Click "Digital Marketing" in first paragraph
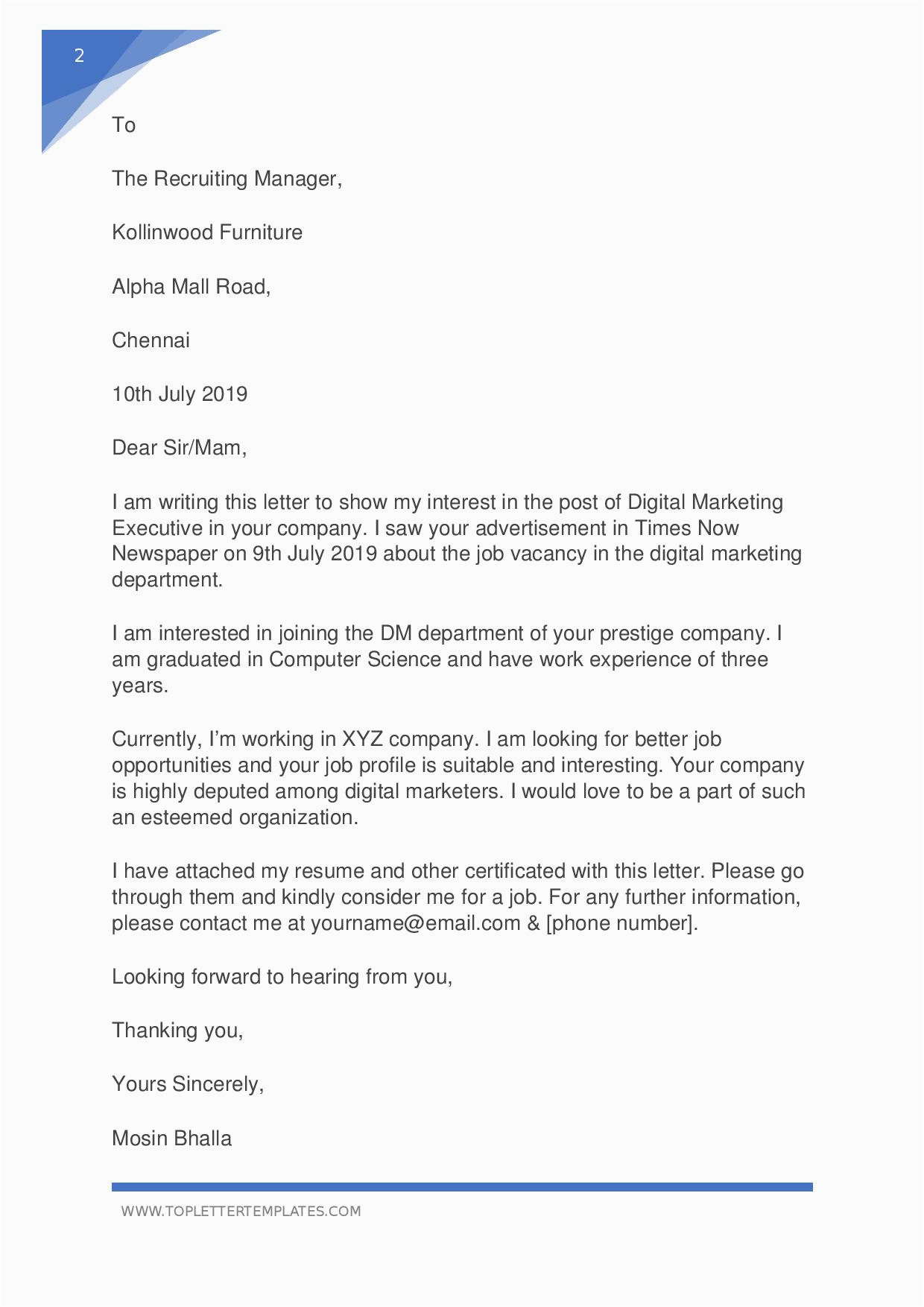924x1307 pixels. pos(706,501)
